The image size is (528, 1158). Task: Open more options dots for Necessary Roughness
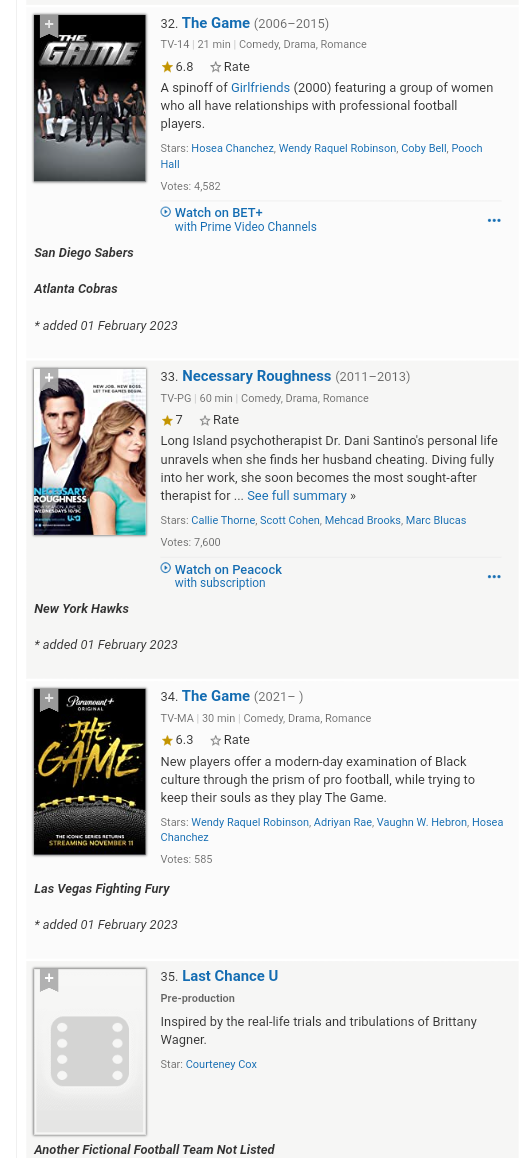(494, 576)
